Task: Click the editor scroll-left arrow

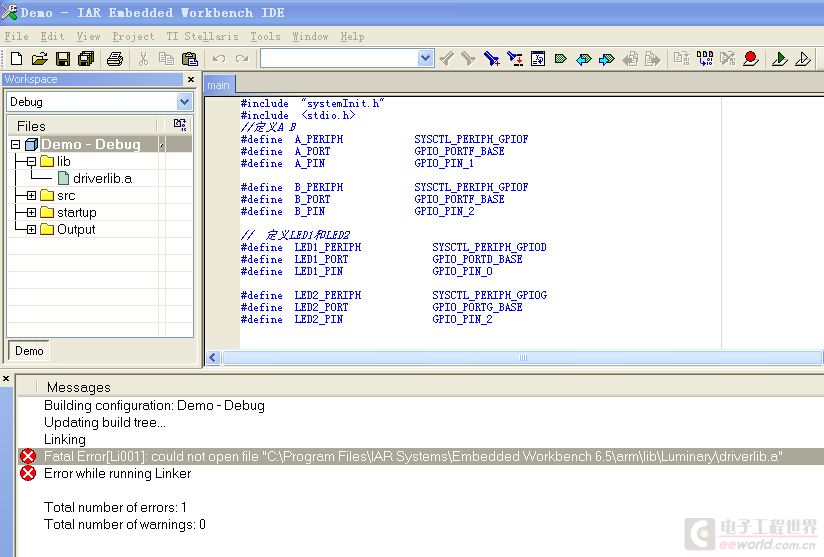Action: [212, 357]
